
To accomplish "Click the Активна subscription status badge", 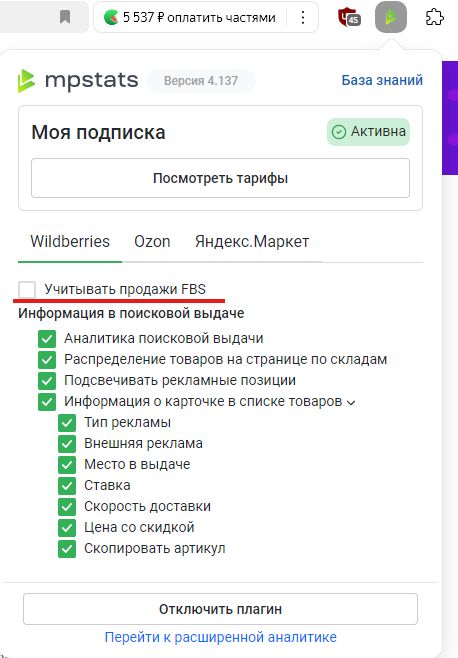I will click(369, 132).
